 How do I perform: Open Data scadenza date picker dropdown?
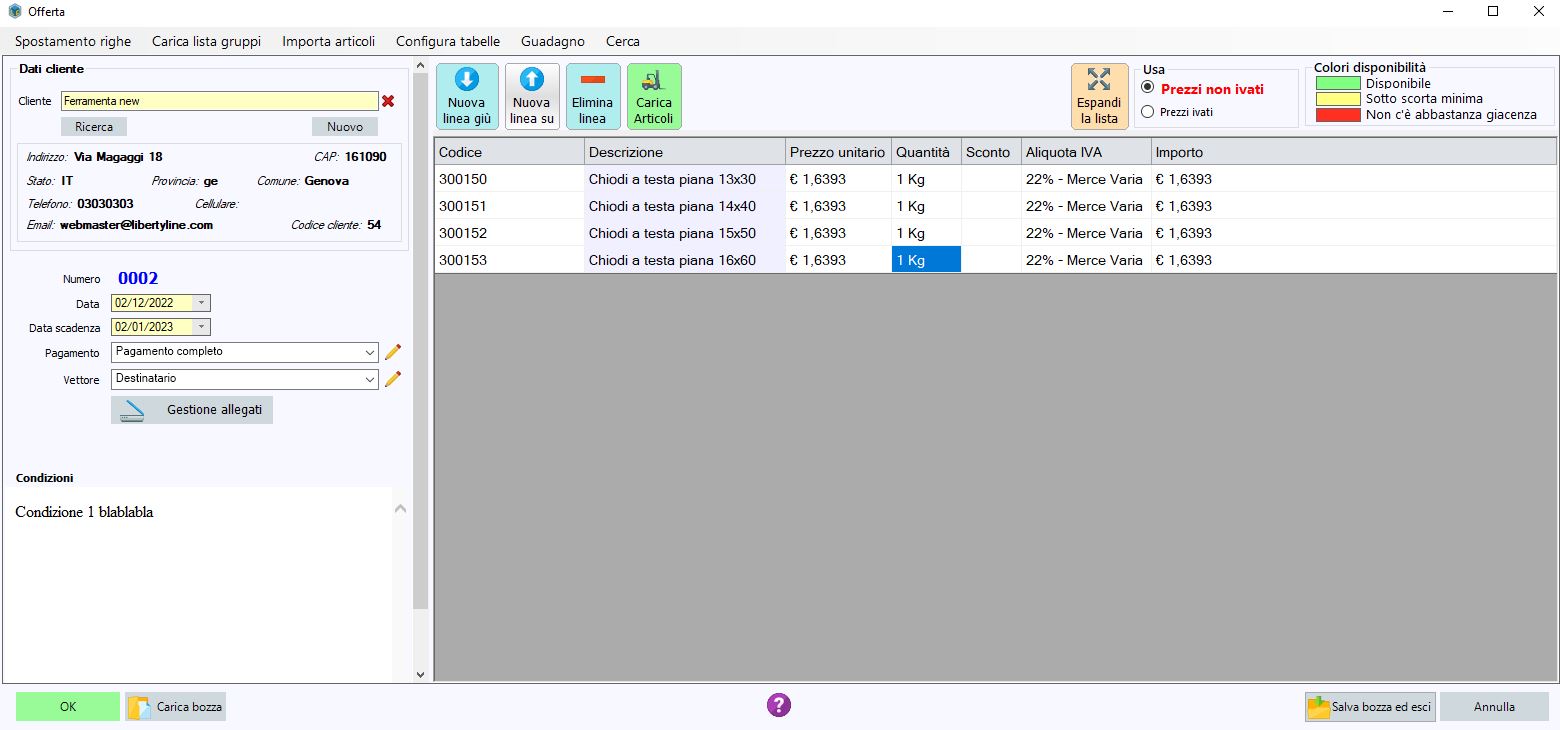202,327
